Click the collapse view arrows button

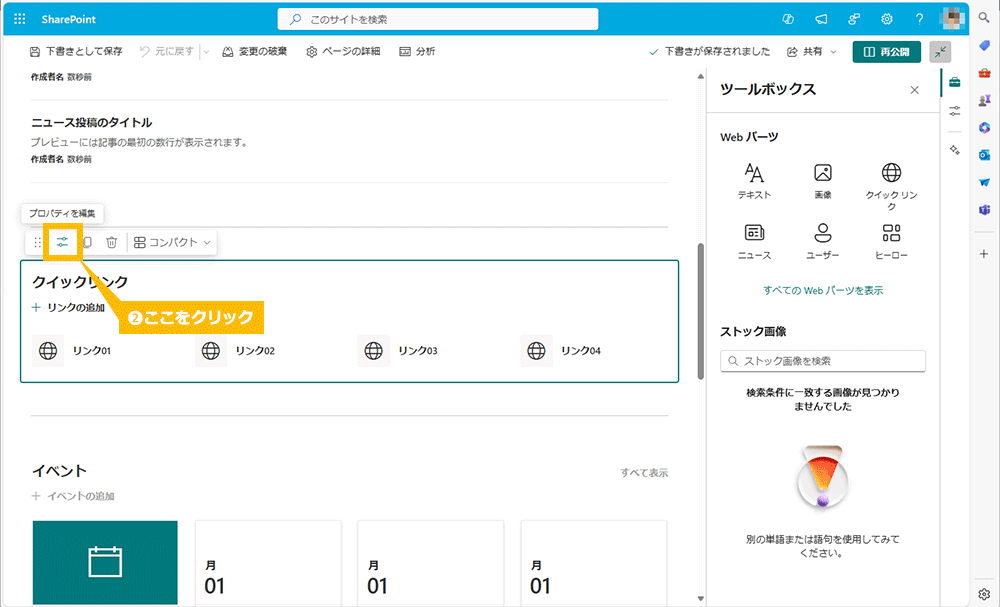[940, 52]
